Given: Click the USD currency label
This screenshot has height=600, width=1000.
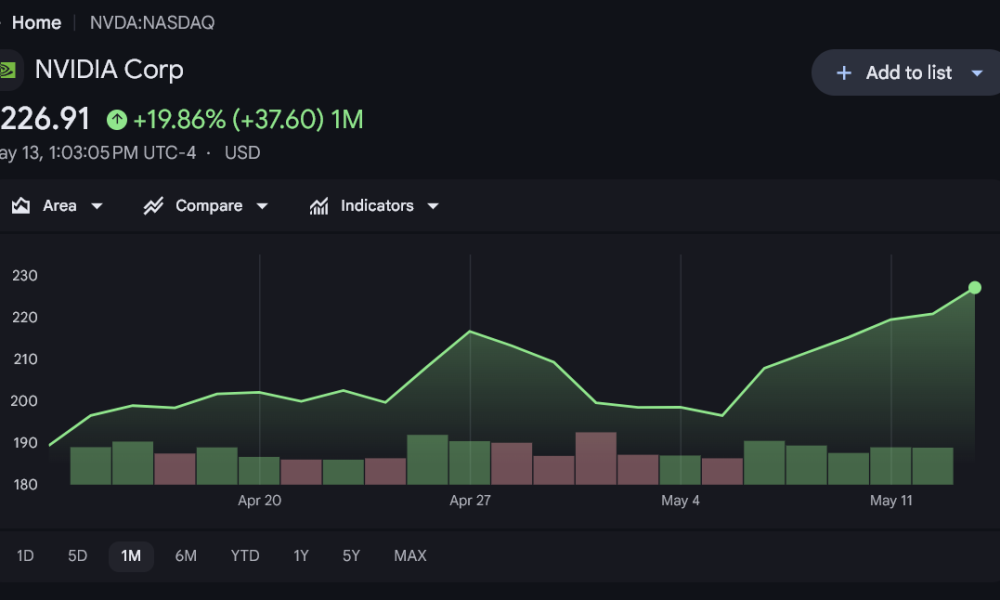Looking at the screenshot, I should pos(242,153).
